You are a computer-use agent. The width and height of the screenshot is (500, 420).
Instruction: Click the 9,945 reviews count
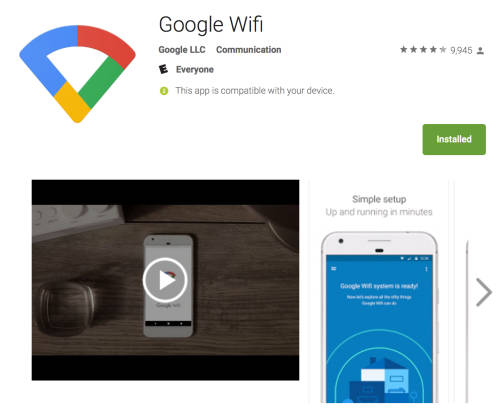[461, 50]
